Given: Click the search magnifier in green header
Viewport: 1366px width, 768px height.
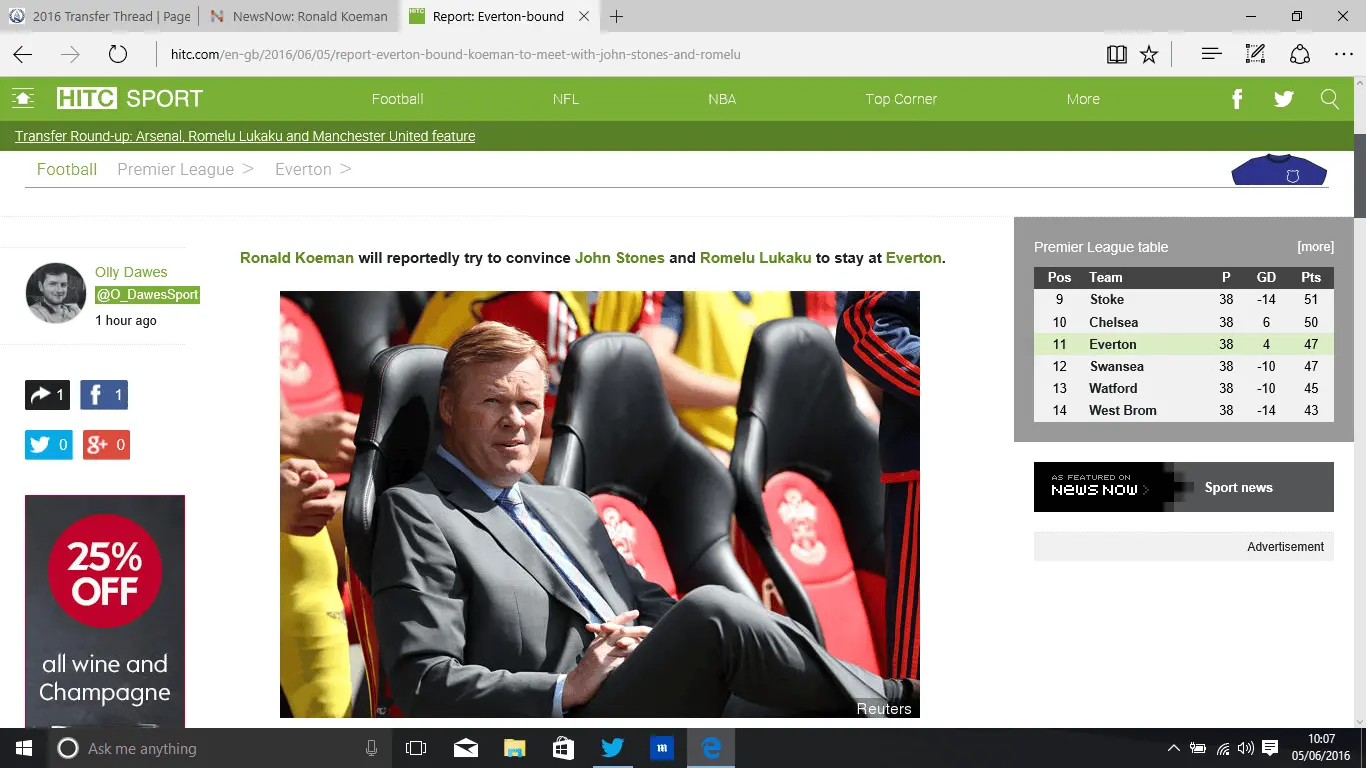Looking at the screenshot, I should tap(1329, 99).
